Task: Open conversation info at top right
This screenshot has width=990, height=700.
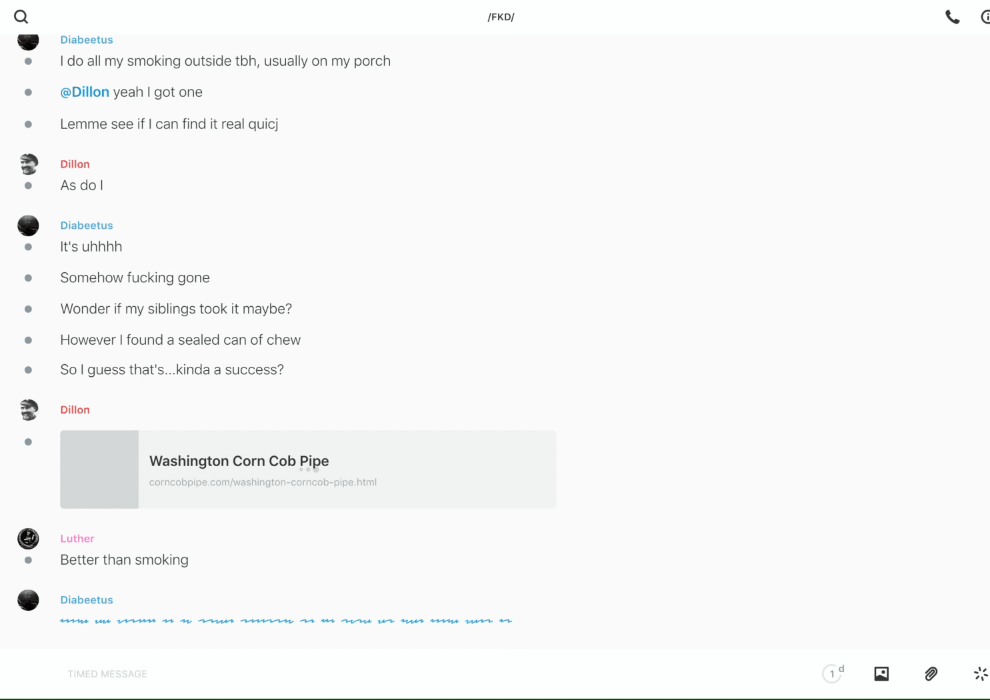Action: point(985,17)
